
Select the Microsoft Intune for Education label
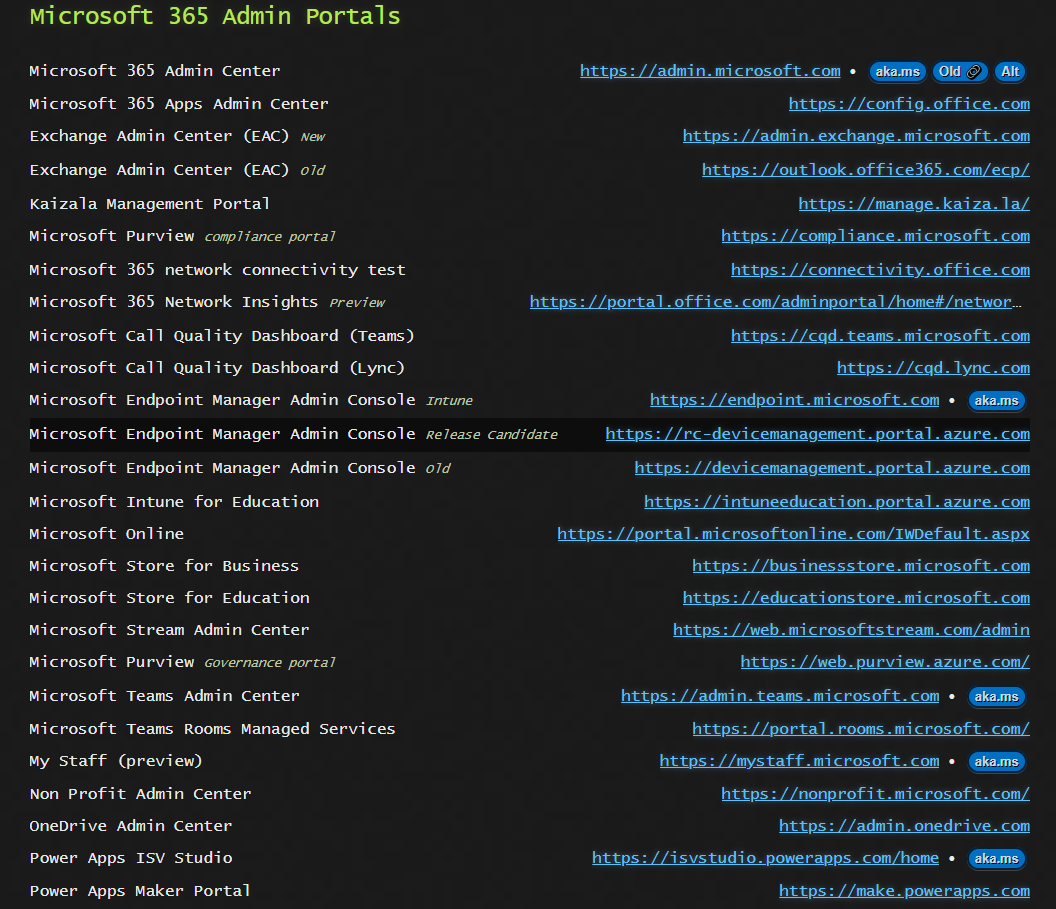174,502
